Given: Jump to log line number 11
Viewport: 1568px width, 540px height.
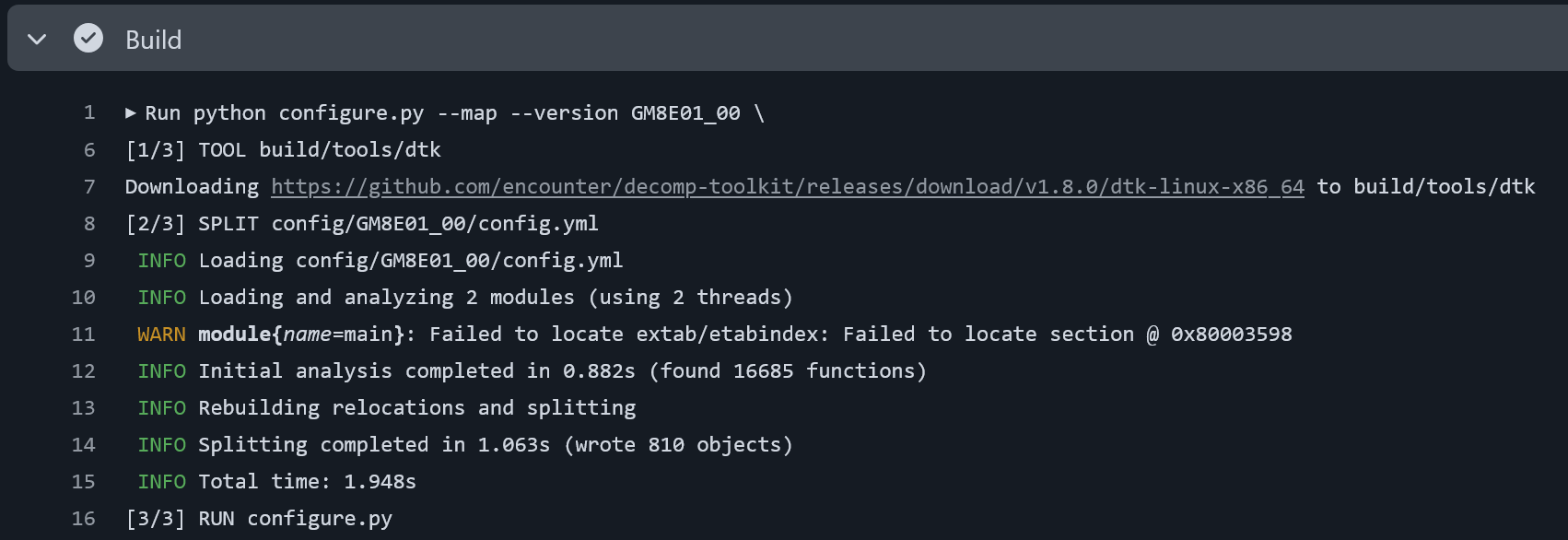Looking at the screenshot, I should (84, 335).
